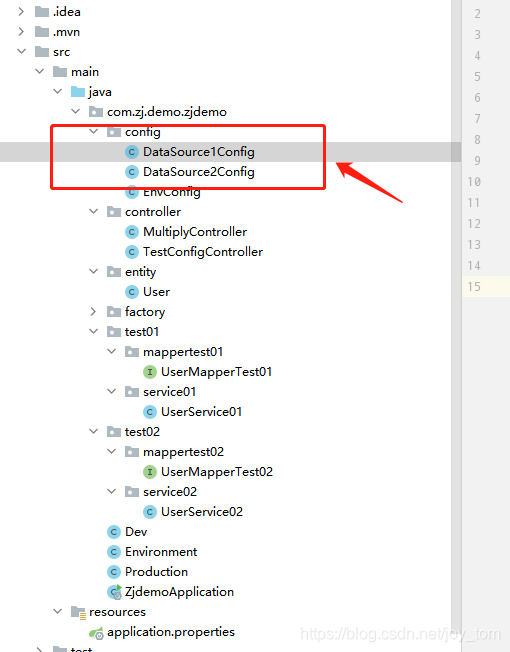Collapse the controller package
The height and width of the screenshot is (652, 510).
coord(94,211)
